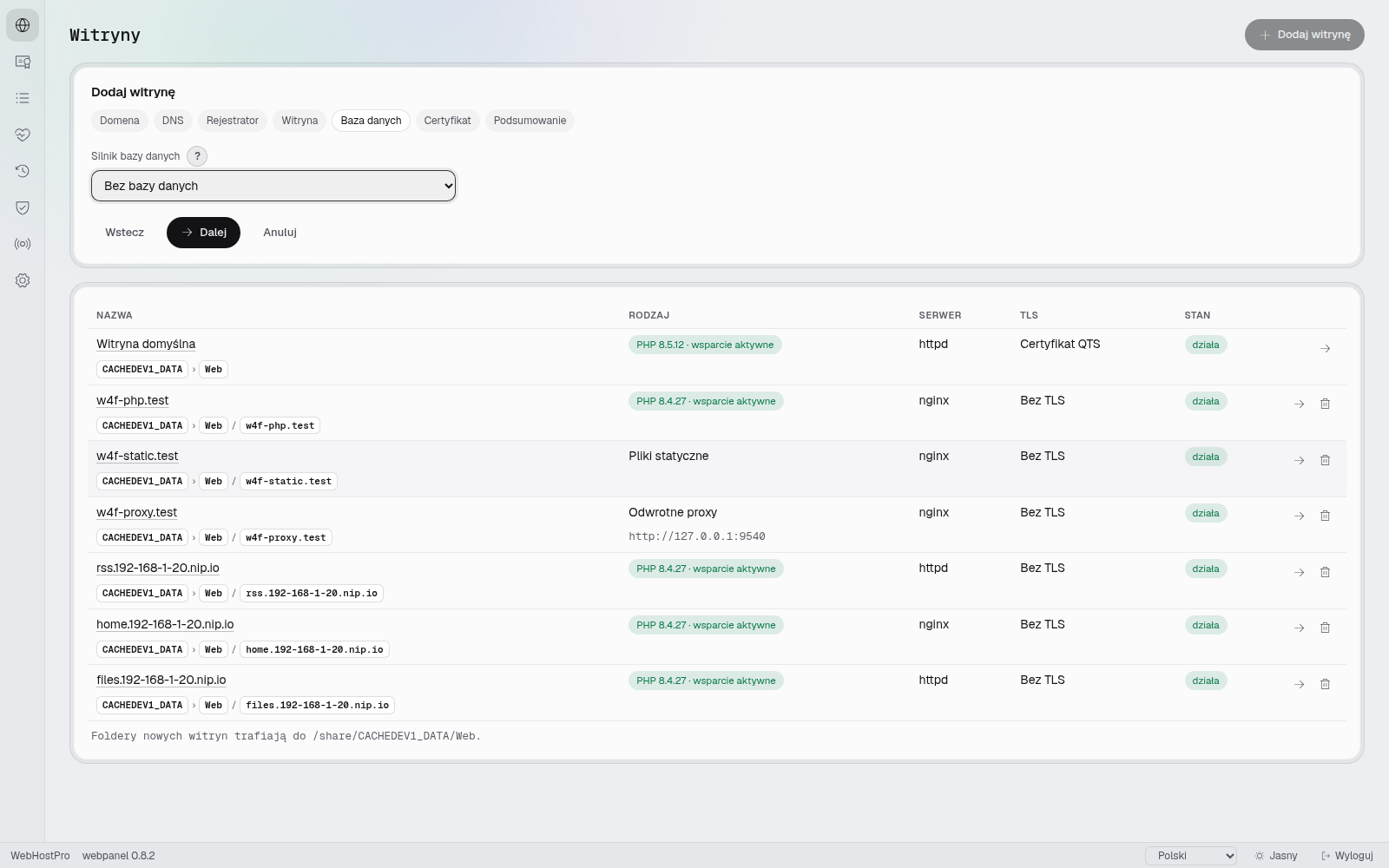Click the Anuluj button

pos(280,233)
